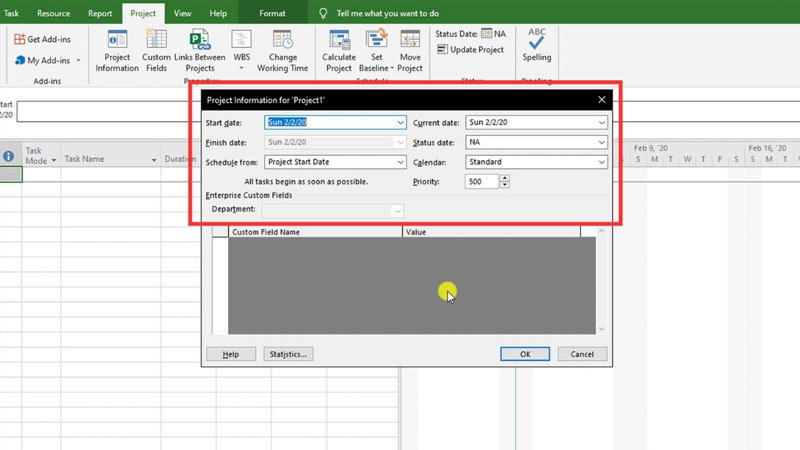Click Links Between Projects icon
Viewport: 800px width, 450px height.
199,41
